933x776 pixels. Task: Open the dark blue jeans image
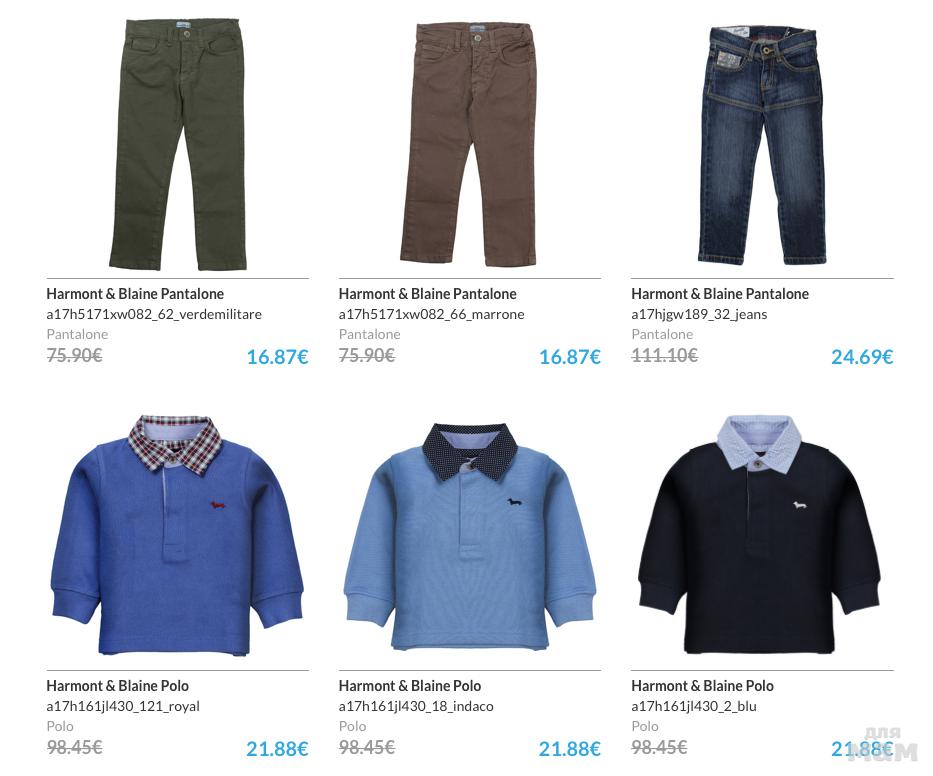pos(762,145)
